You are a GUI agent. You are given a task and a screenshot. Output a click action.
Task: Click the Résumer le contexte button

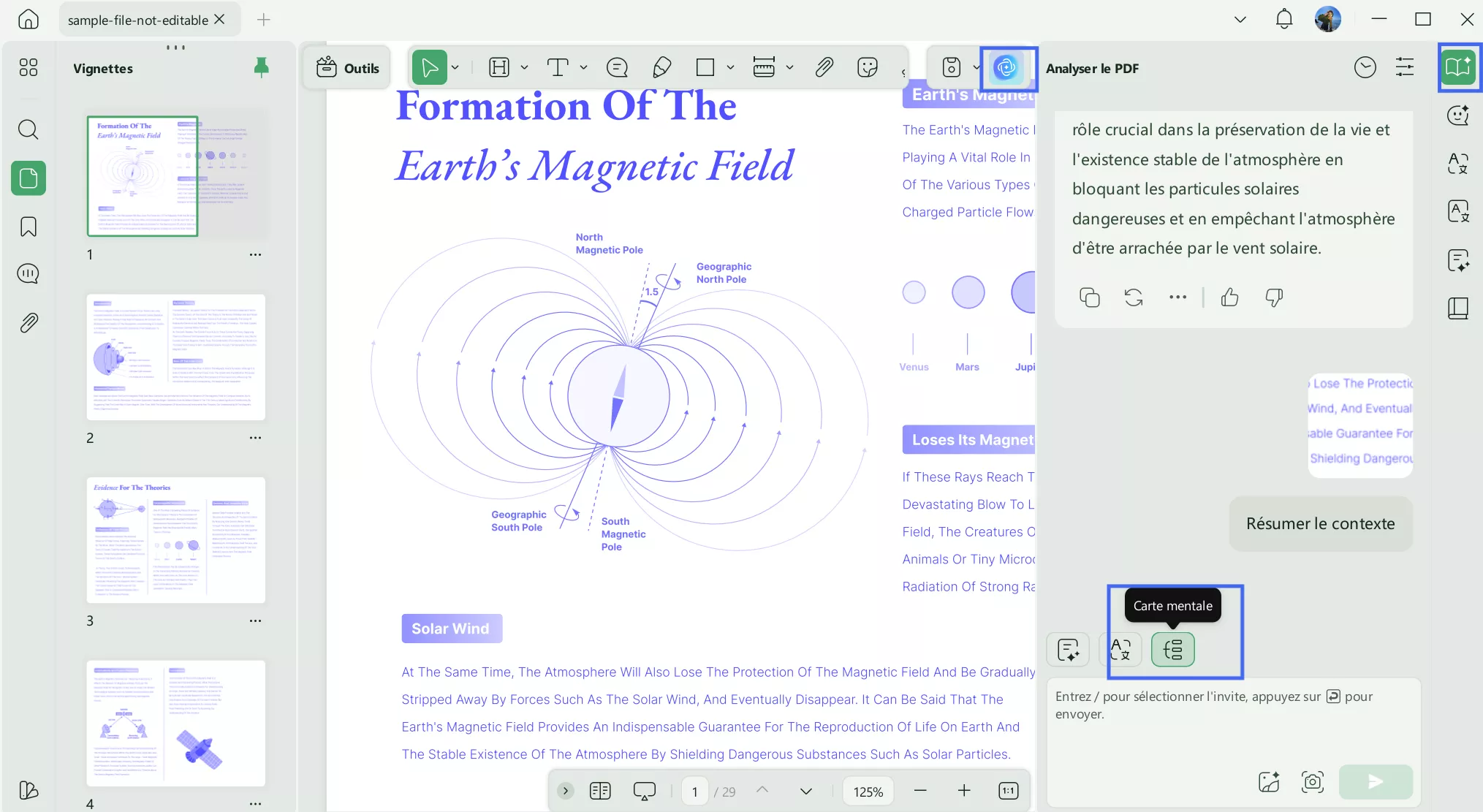1320,523
